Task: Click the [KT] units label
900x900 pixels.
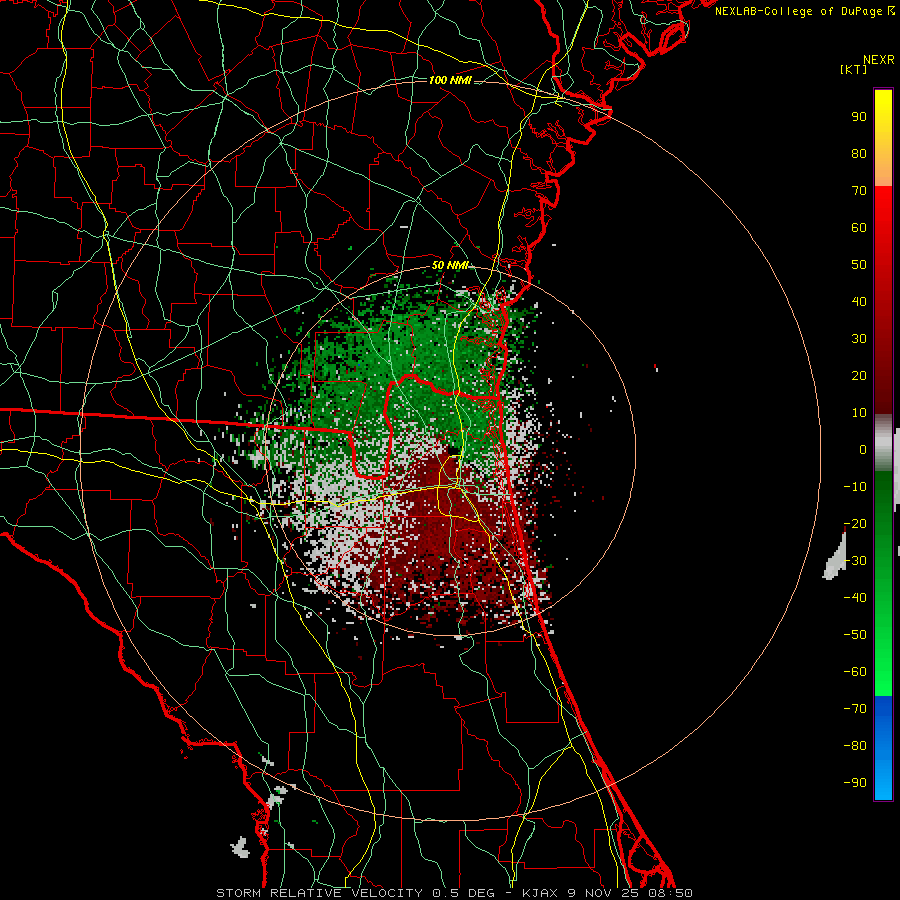Action: [854, 69]
